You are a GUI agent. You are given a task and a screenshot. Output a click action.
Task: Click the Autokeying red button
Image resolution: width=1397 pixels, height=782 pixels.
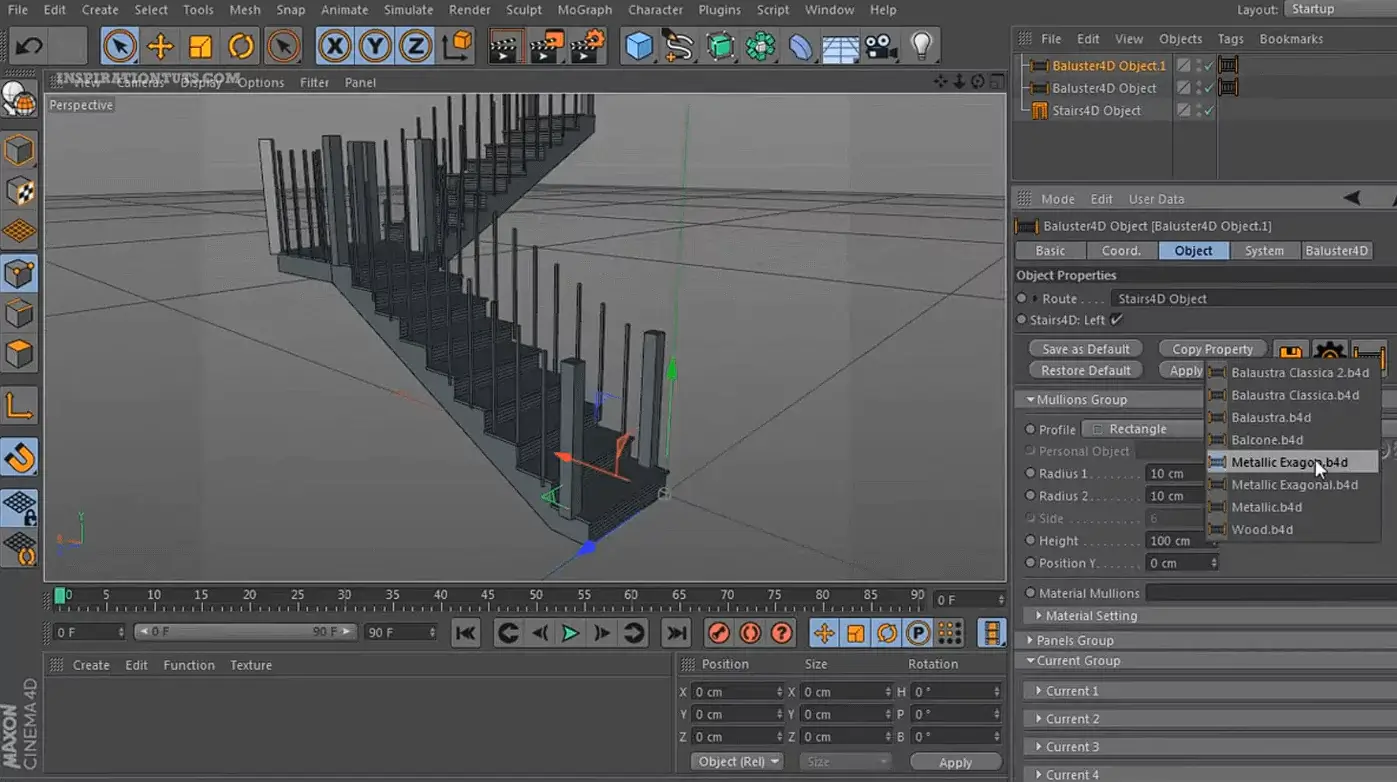(750, 633)
